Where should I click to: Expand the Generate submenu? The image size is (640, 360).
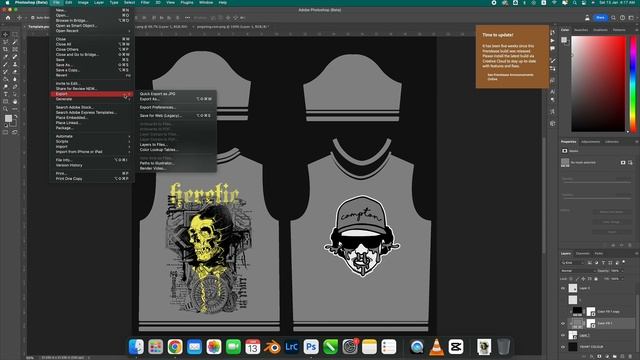tap(93, 99)
